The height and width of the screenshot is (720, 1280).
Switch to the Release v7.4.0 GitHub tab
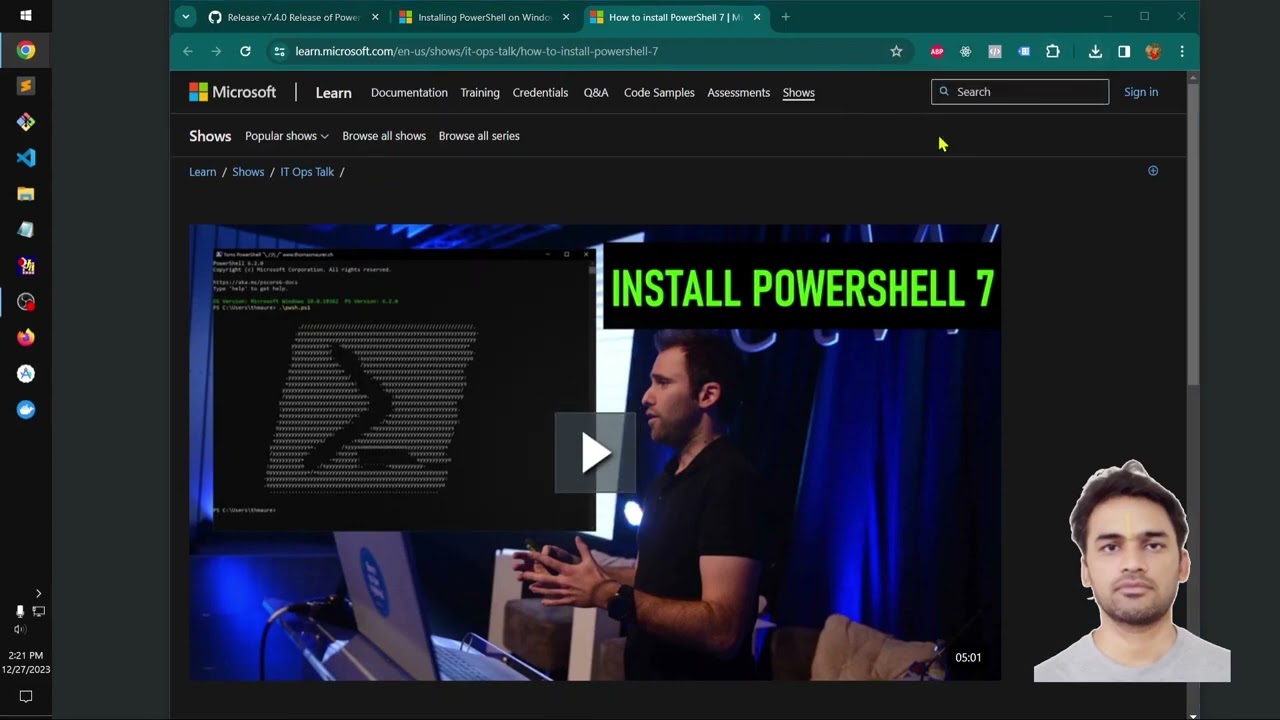[x=293, y=17]
